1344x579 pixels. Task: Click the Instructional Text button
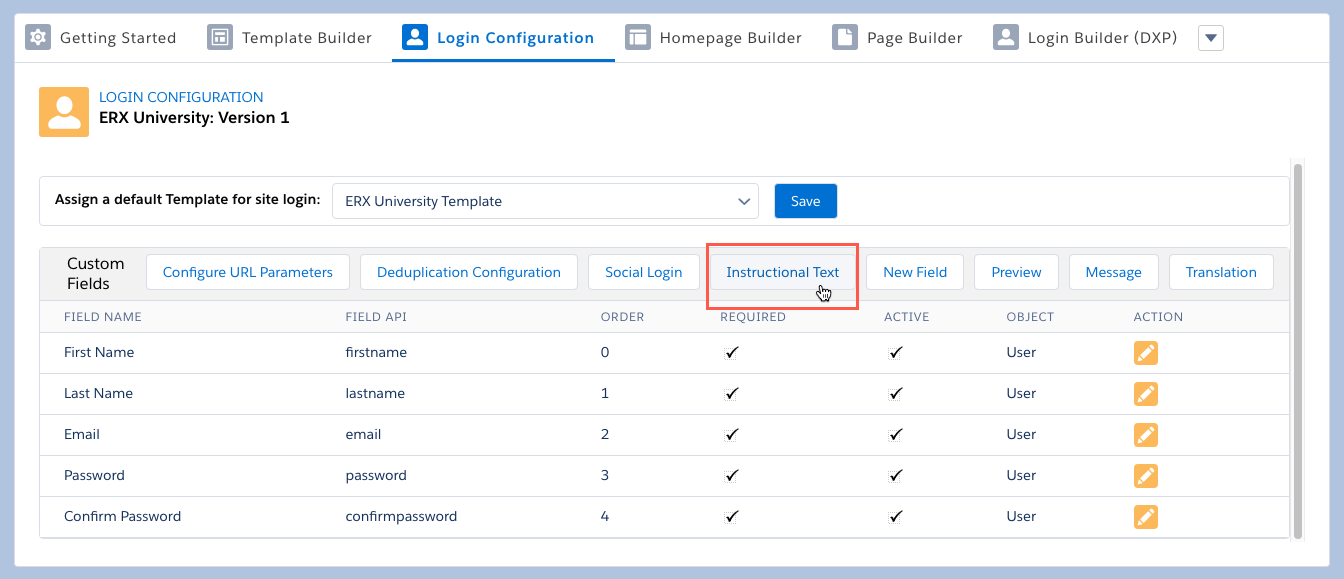(x=782, y=272)
